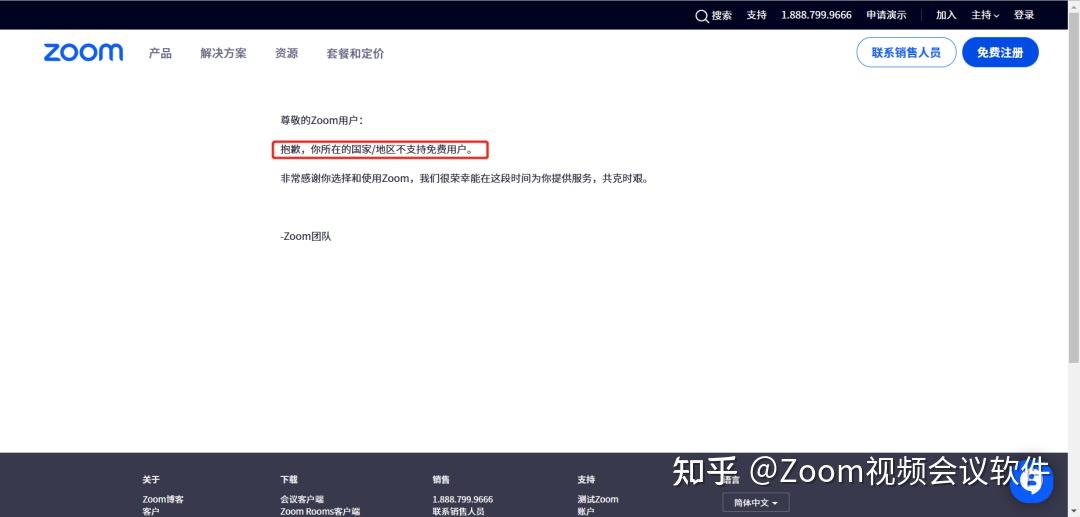Screen dimensions: 1080x517
Task: Open the 简体中文 language dropdown
Action: click(756, 503)
